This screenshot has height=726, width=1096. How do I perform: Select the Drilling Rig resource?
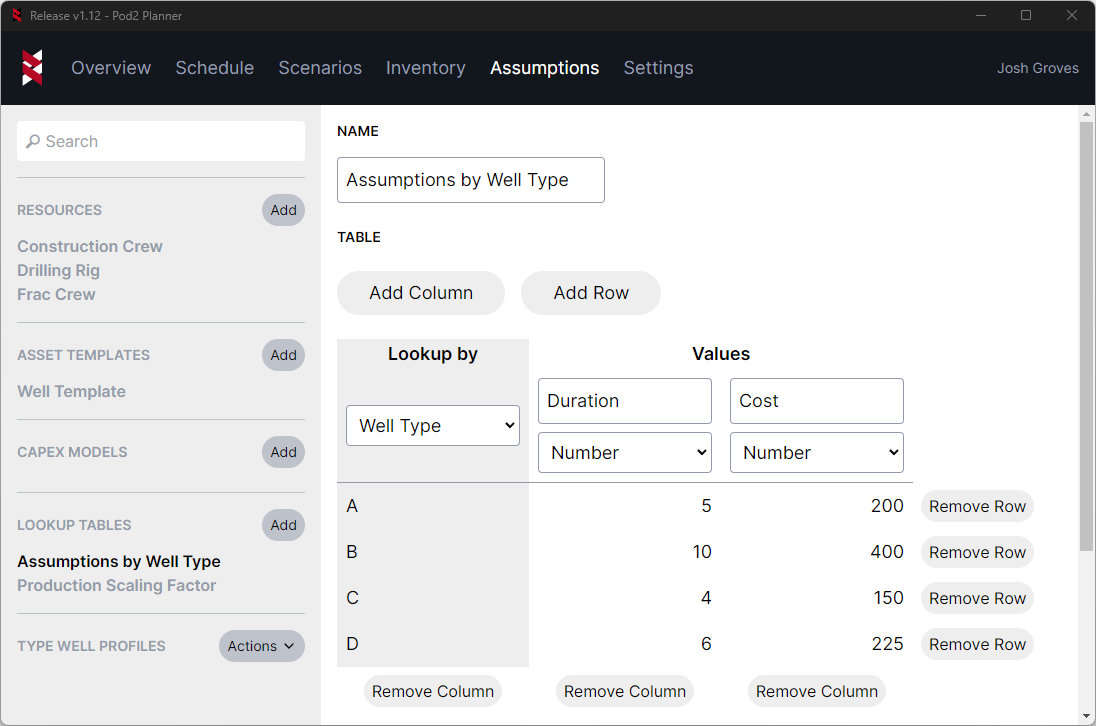point(58,270)
